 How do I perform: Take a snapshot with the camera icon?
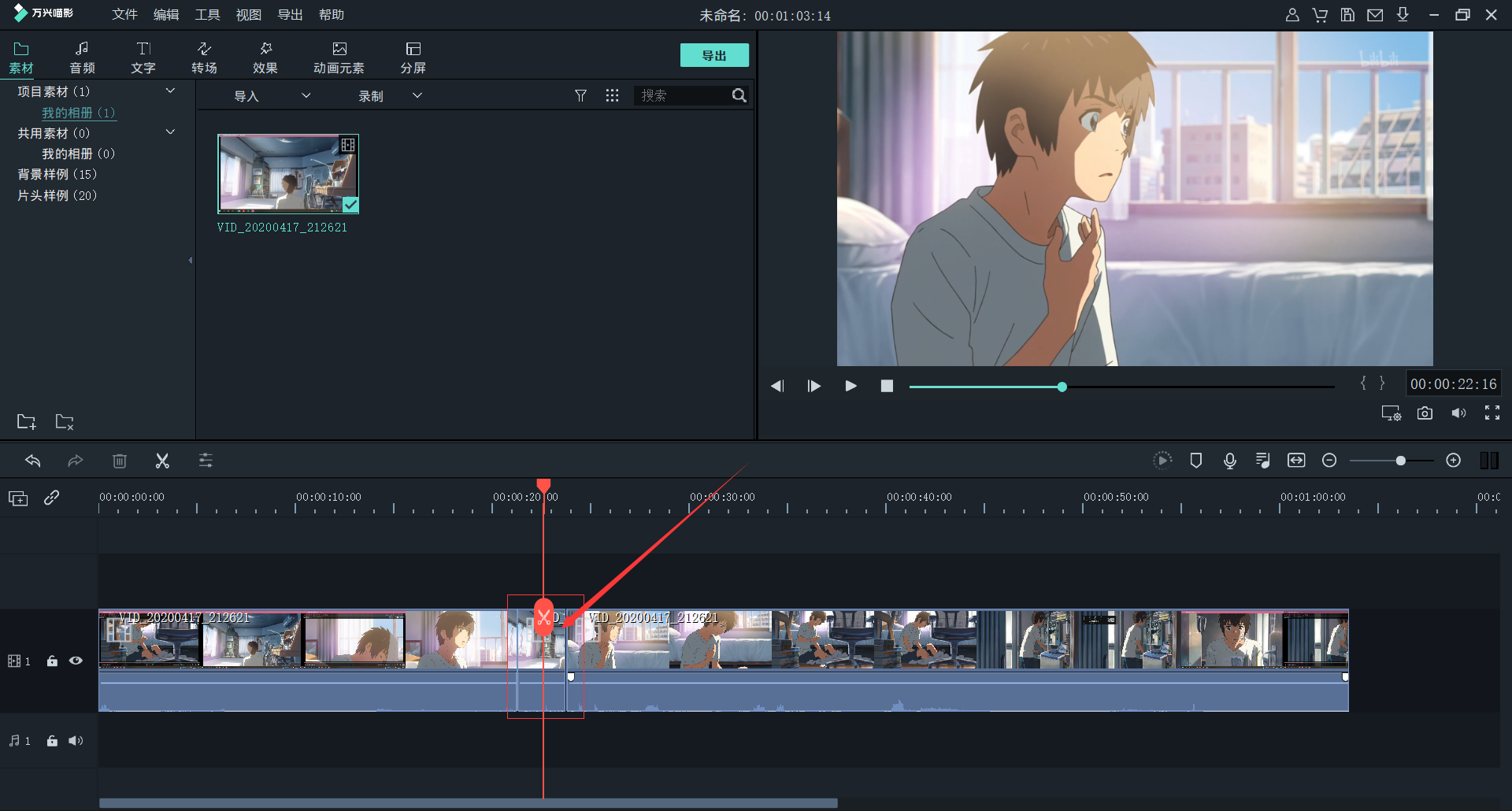click(x=1425, y=413)
